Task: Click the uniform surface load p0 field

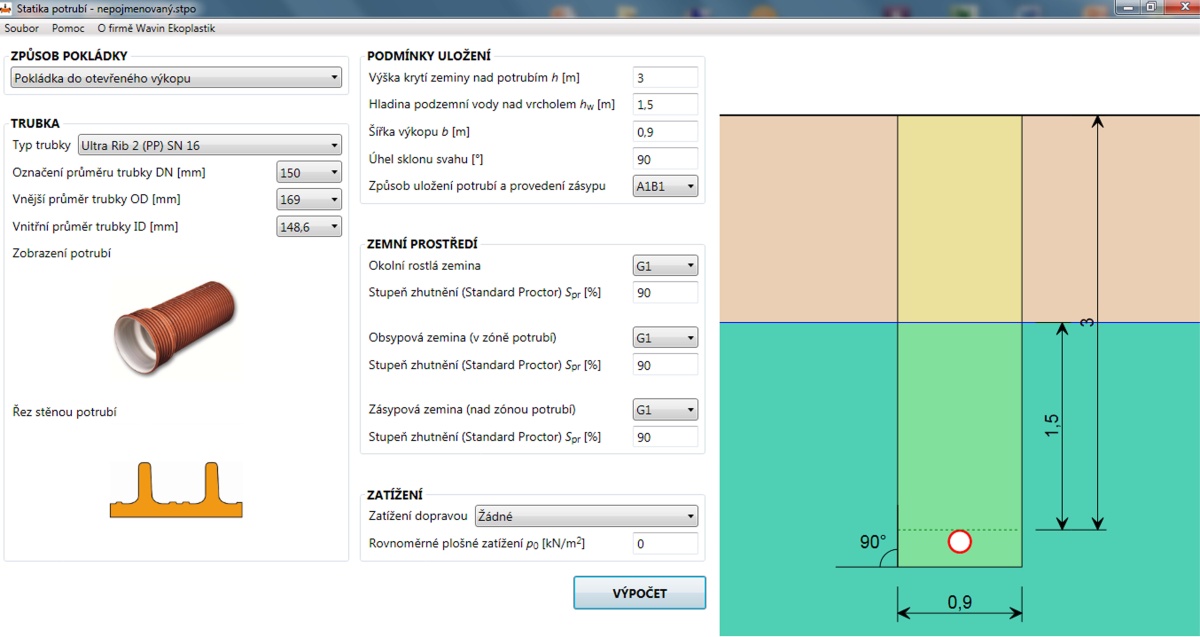Action: [x=665, y=544]
